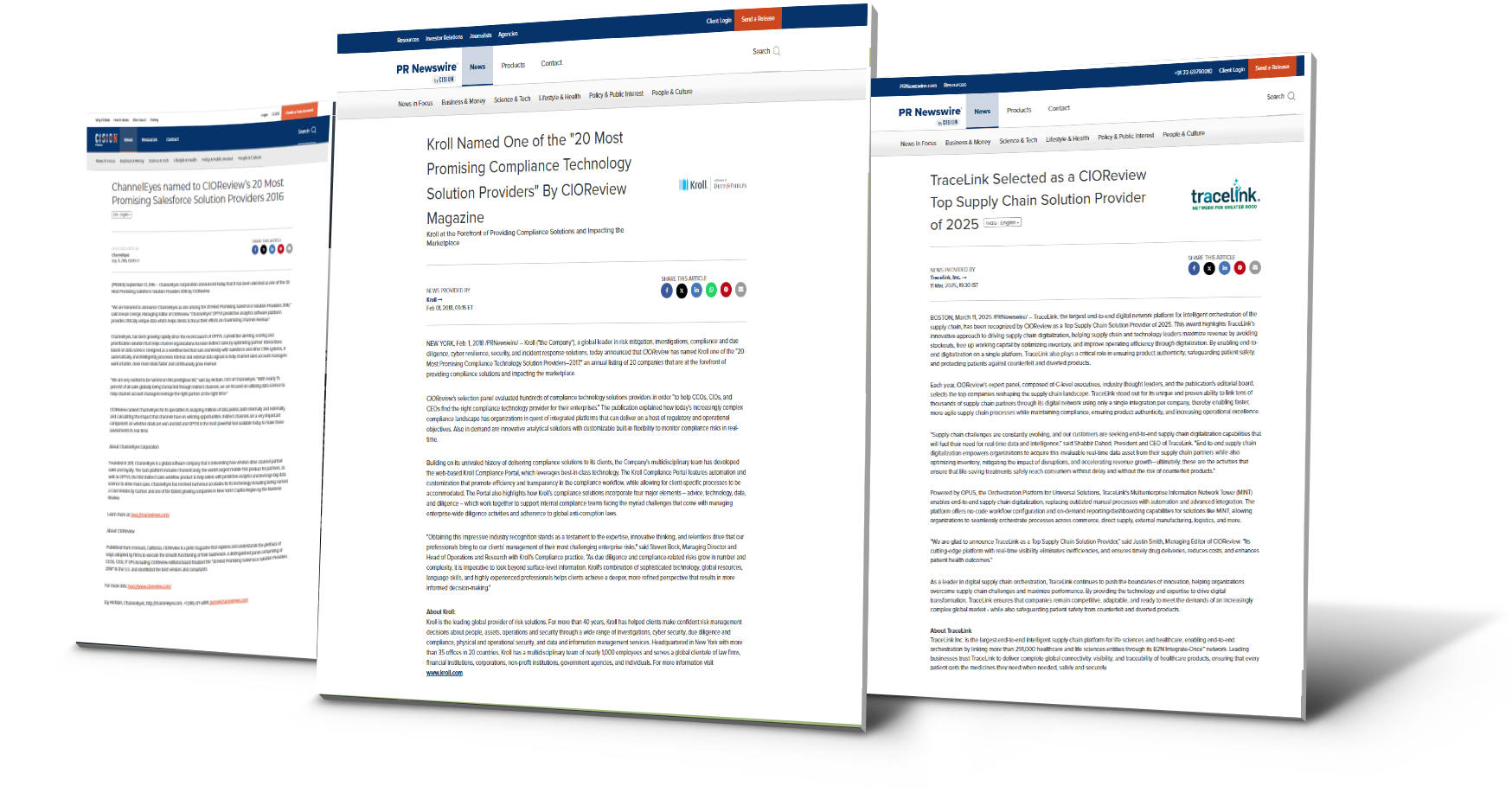Share ChannelEyes article on Pinterest

point(280,249)
